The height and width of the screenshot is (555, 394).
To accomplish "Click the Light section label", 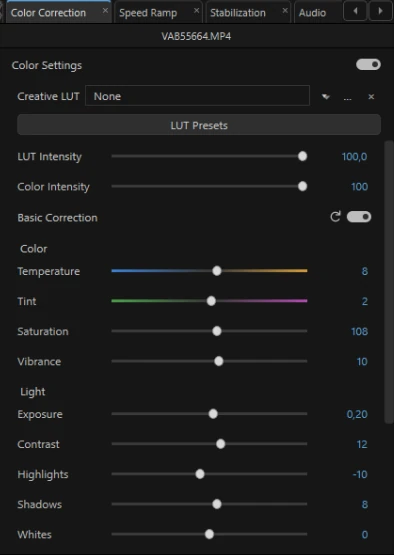I will 33,392.
